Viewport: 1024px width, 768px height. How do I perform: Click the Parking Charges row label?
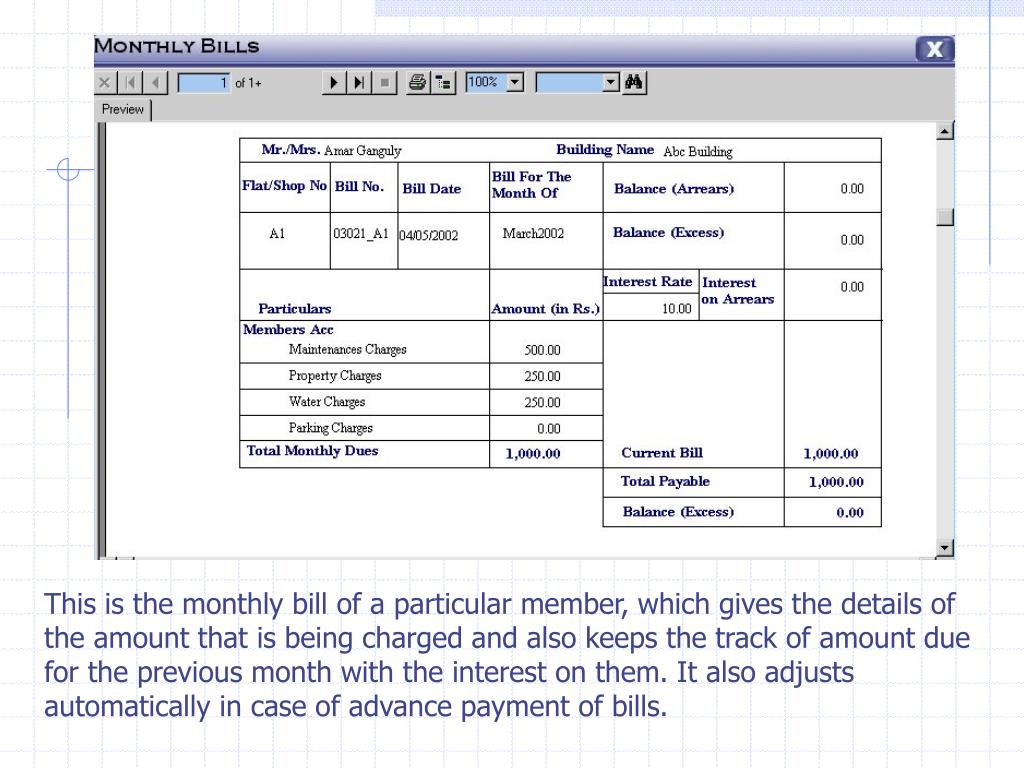click(330, 428)
